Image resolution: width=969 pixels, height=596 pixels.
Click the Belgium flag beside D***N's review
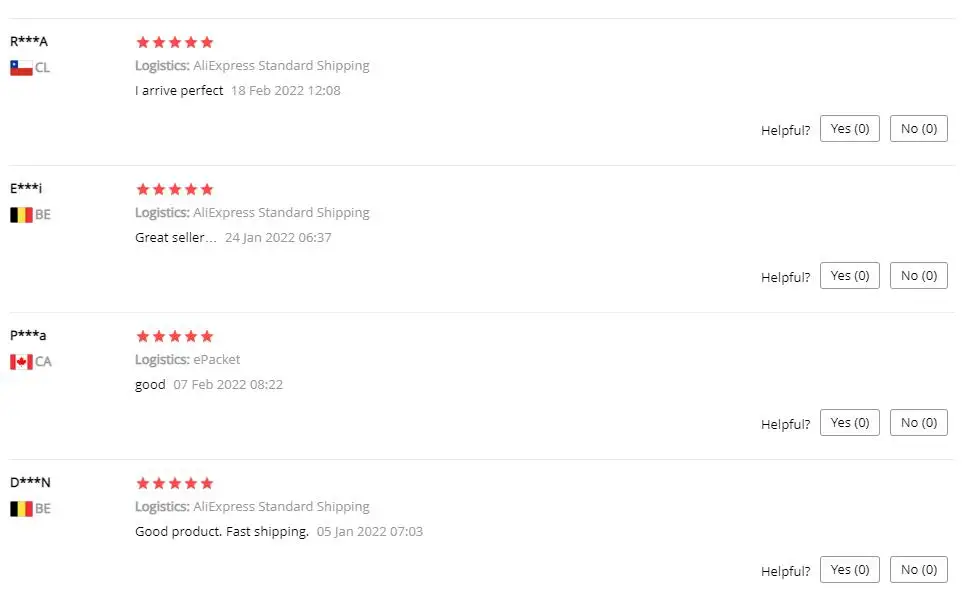click(x=21, y=509)
